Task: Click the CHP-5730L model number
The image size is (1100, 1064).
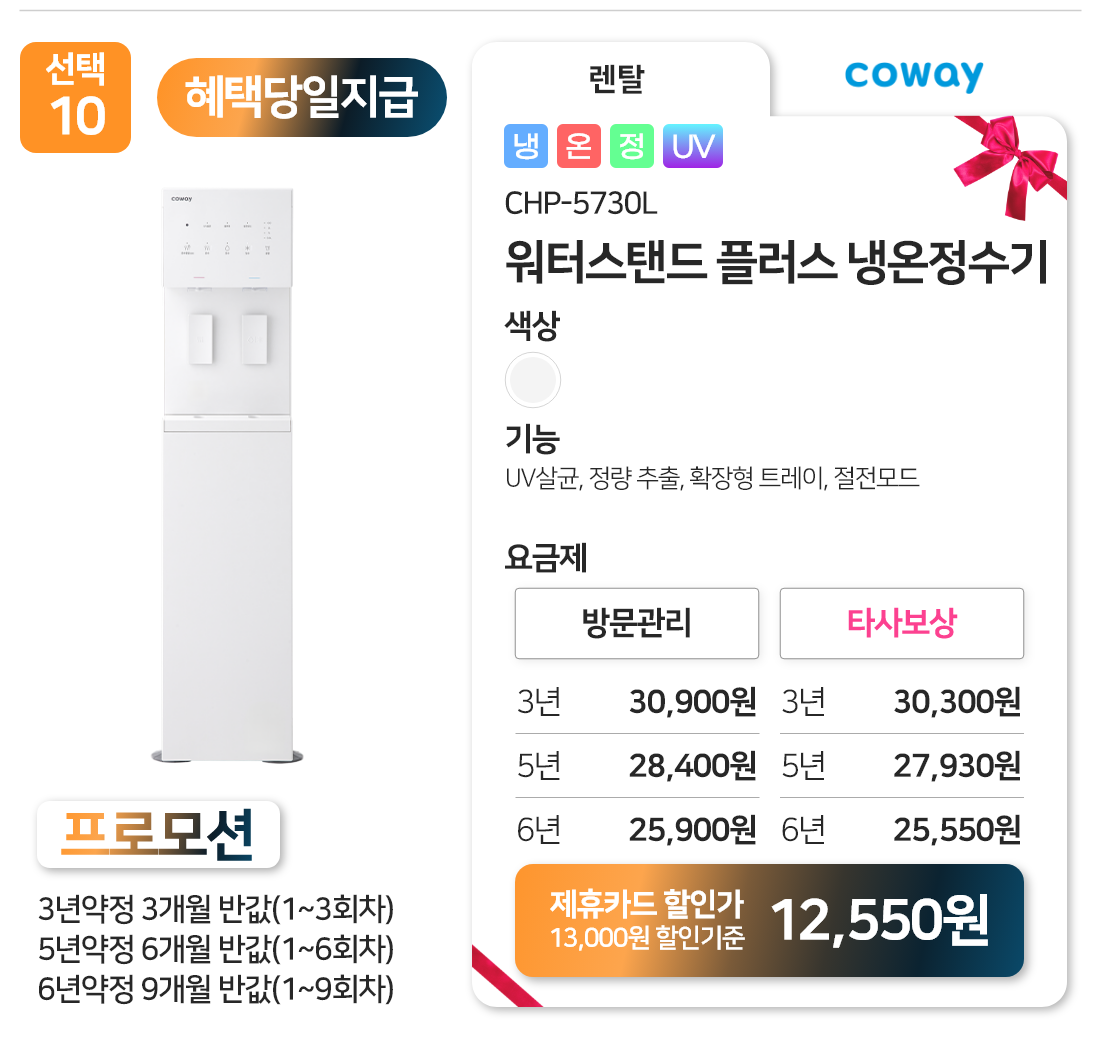Action: tap(580, 203)
